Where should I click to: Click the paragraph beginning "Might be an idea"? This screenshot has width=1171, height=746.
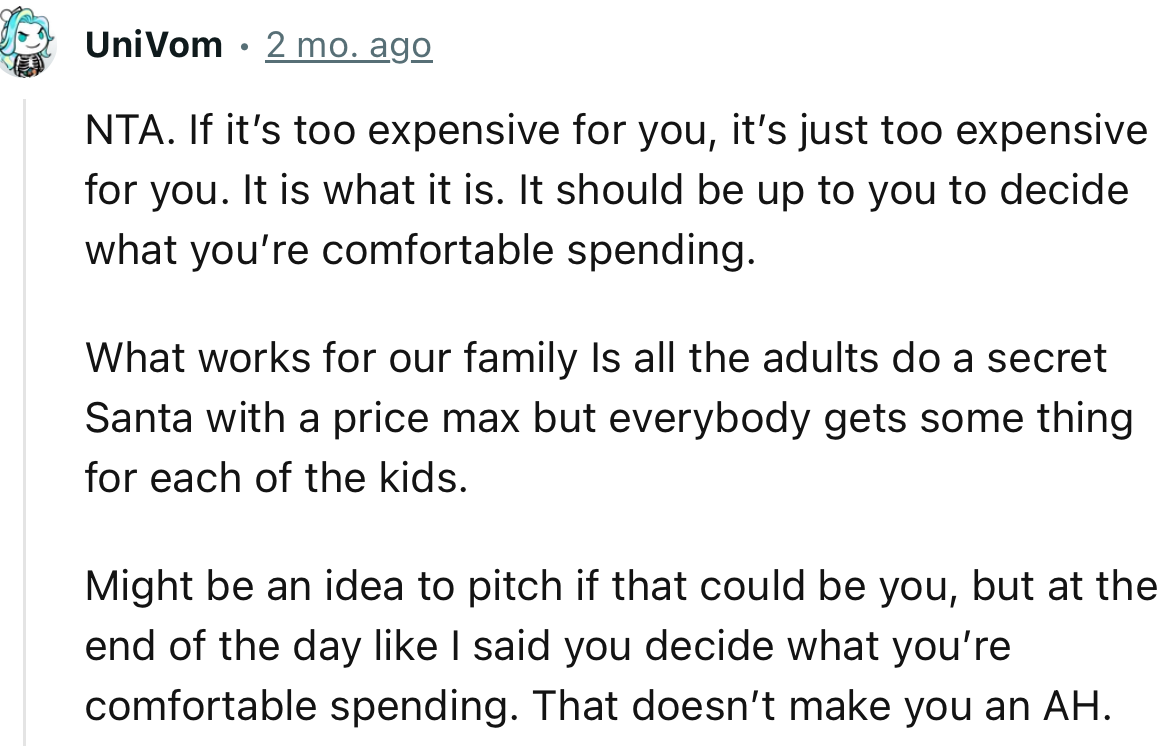[x=600, y=646]
